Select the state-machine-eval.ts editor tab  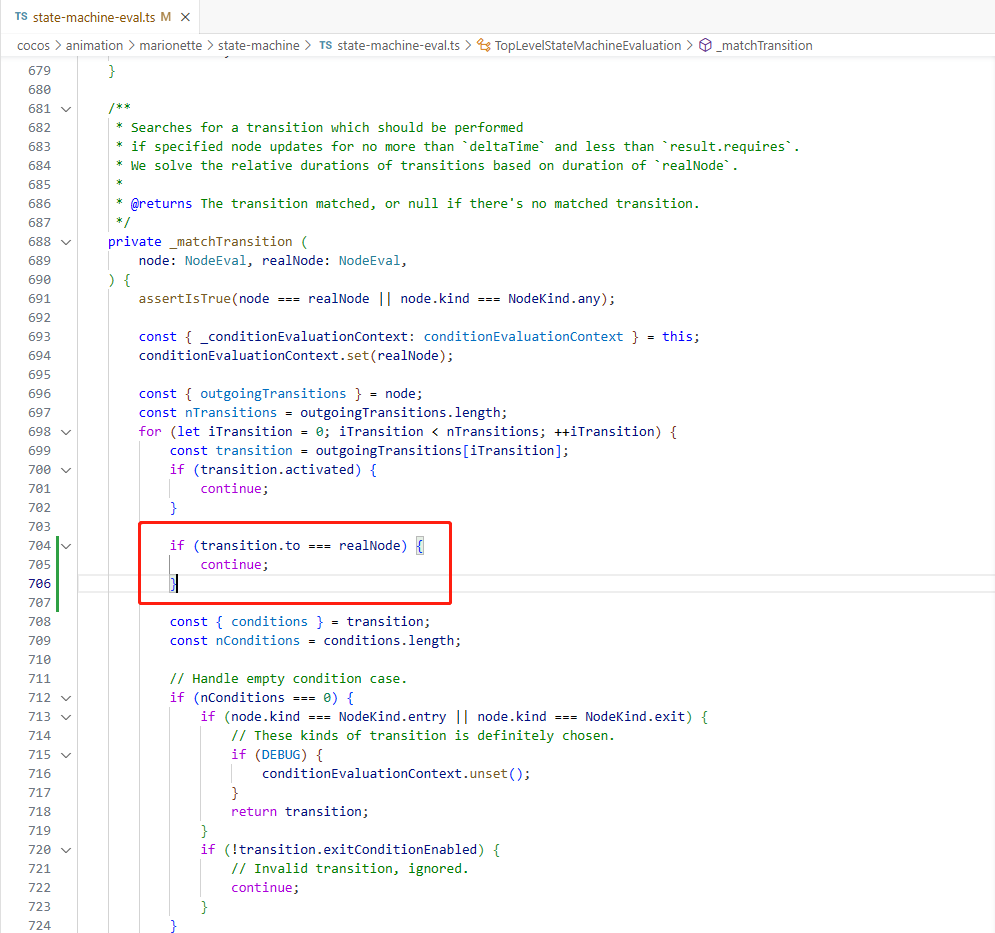(100, 17)
